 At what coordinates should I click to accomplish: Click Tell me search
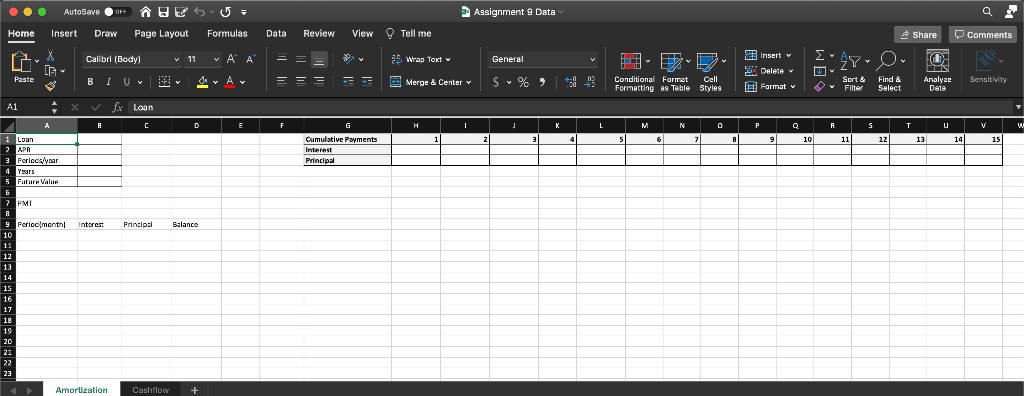(409, 33)
